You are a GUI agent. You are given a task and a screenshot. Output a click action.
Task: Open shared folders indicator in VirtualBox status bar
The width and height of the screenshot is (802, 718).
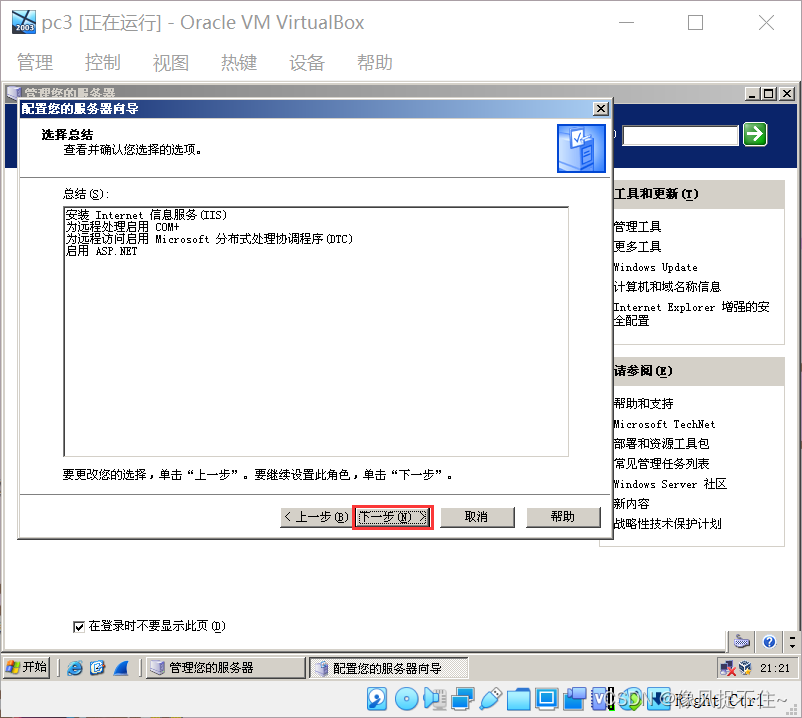(518, 699)
